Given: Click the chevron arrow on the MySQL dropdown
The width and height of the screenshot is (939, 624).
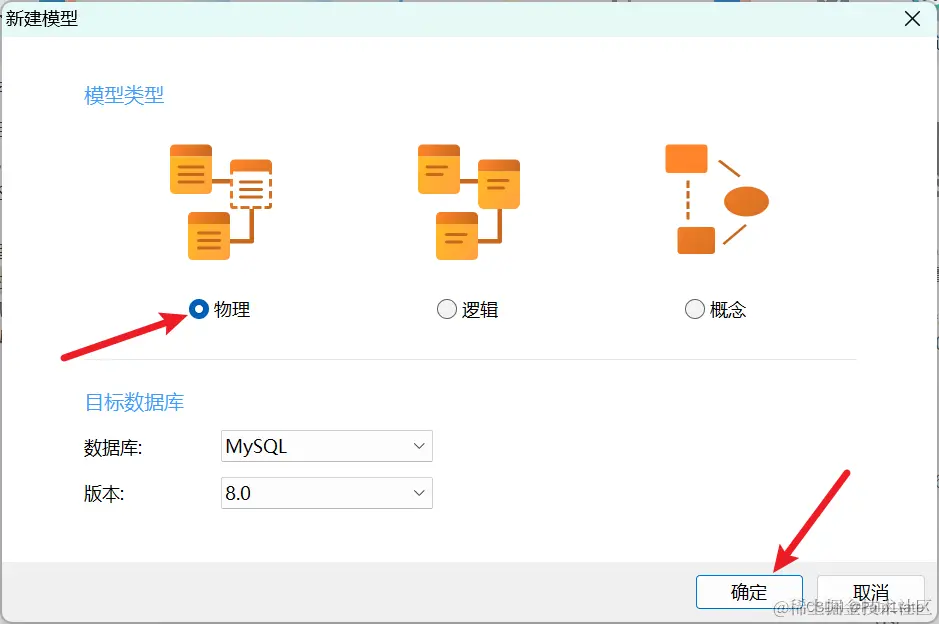Looking at the screenshot, I should [x=419, y=446].
